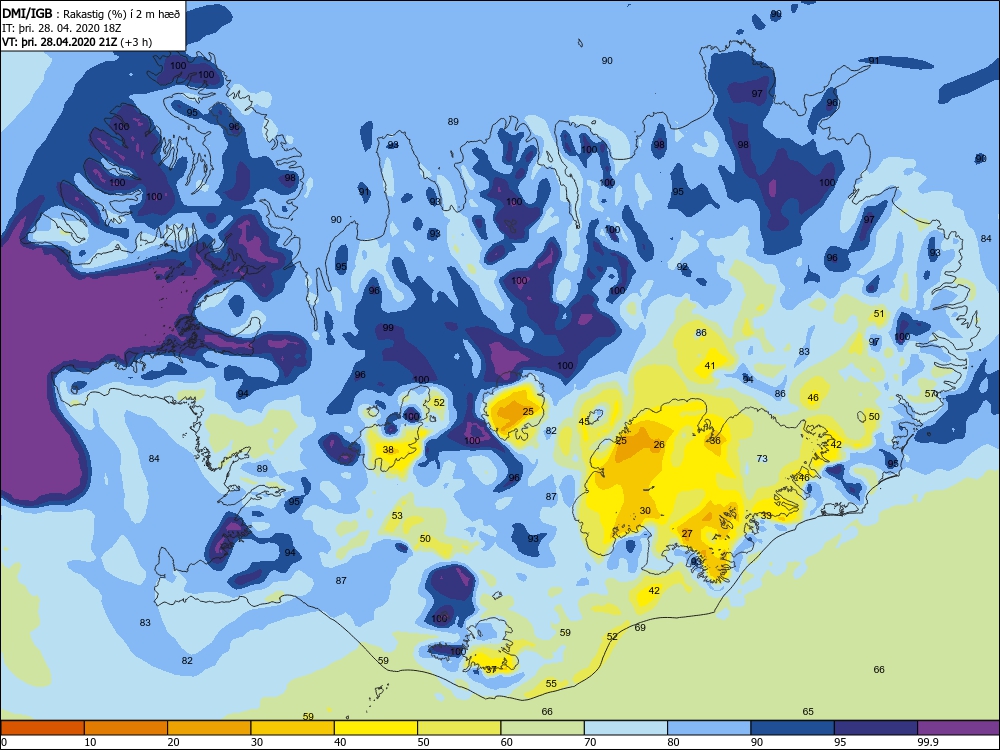Click the map value label 73
The image size is (1000, 750).
click(x=761, y=459)
